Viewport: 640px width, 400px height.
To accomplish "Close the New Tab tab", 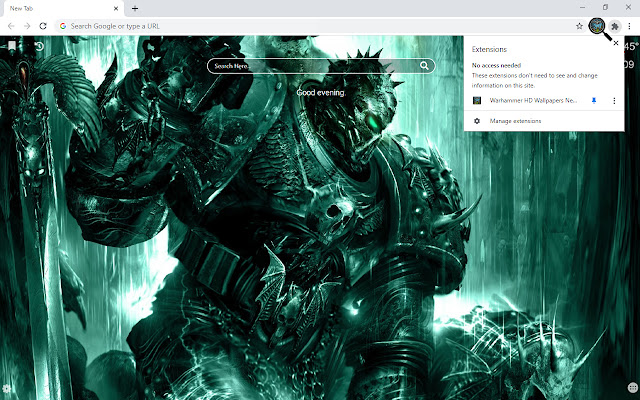I will click(116, 8).
